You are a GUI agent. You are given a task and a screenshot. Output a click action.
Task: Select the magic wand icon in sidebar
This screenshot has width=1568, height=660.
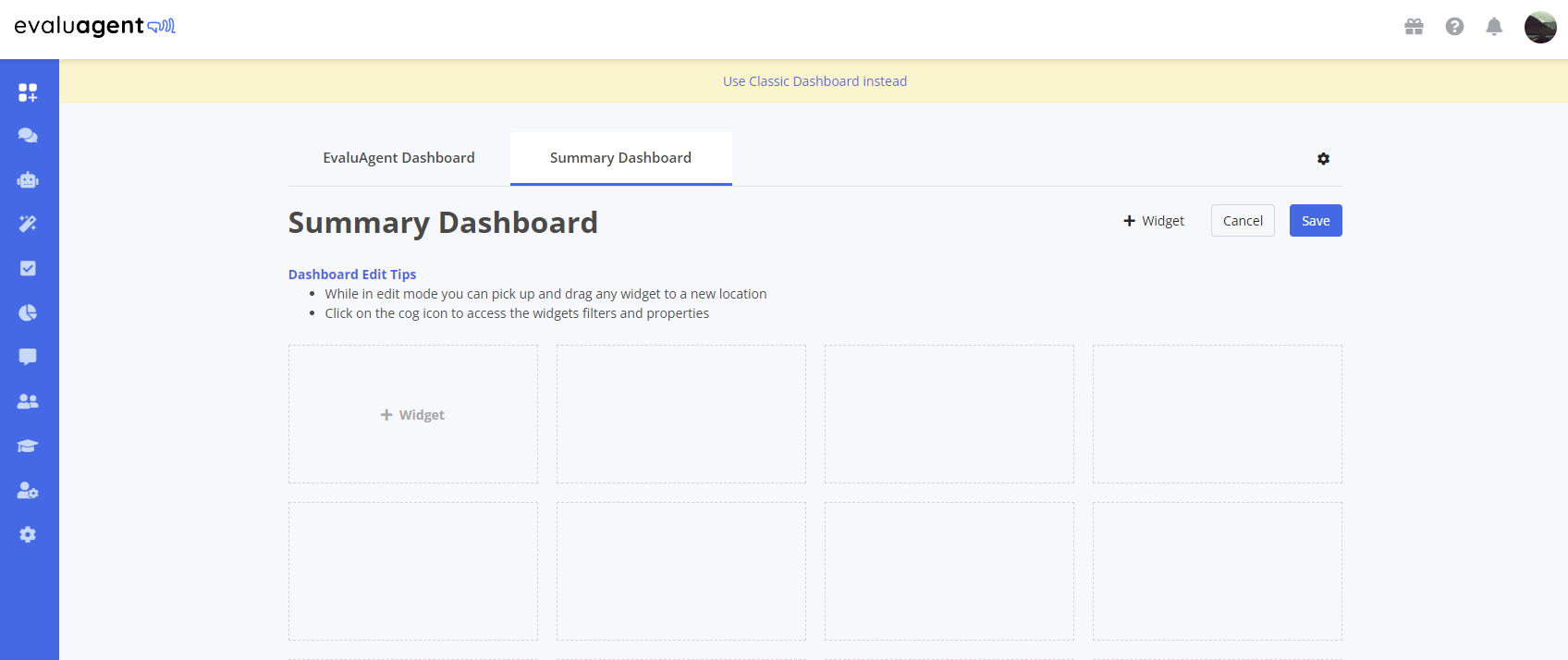click(x=28, y=224)
